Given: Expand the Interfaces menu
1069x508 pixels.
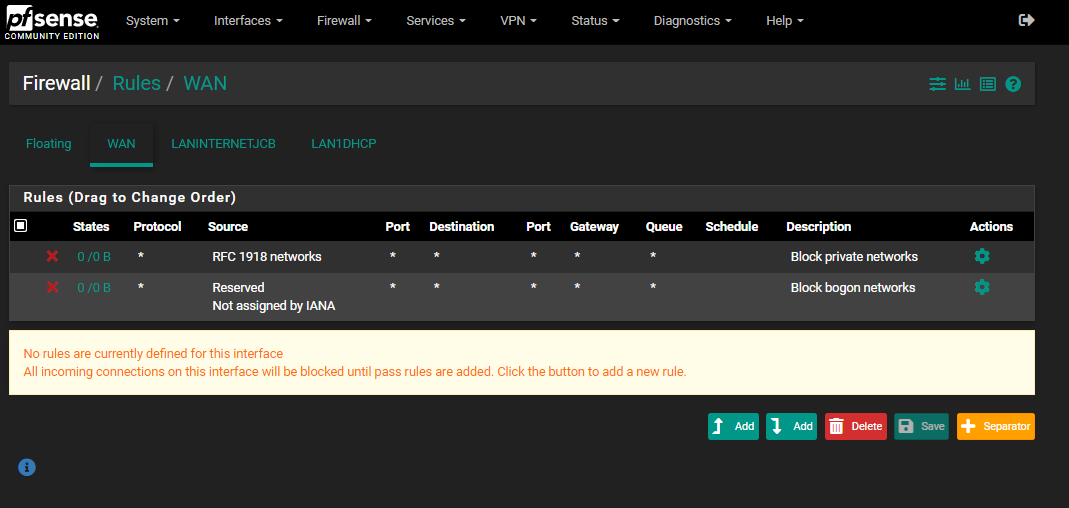Looking at the screenshot, I should (x=248, y=21).
